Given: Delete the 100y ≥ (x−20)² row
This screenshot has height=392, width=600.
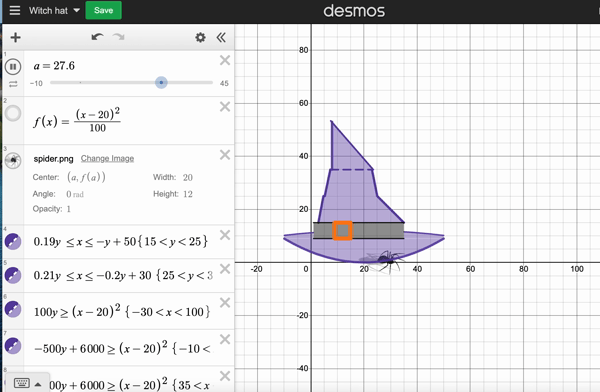Looking at the screenshot, I should click(x=225, y=303).
